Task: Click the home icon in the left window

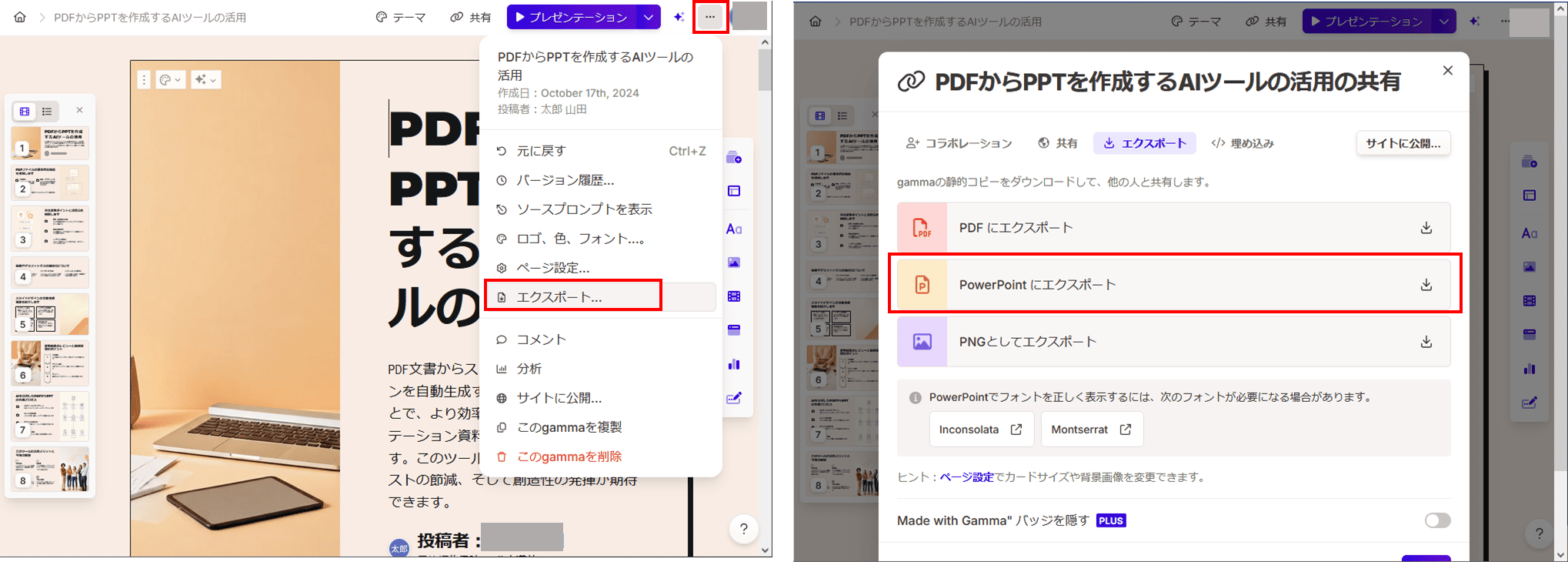Action: click(x=20, y=17)
